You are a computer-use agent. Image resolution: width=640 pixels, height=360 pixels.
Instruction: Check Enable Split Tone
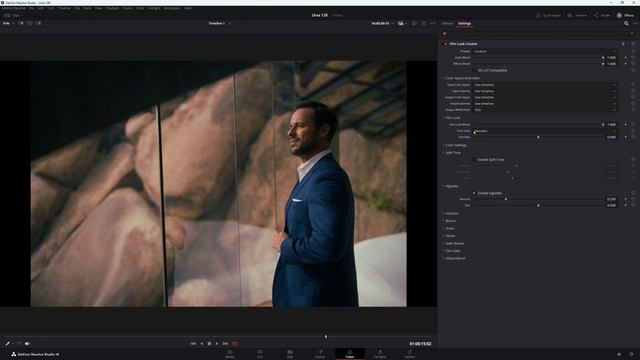pyautogui.click(x=474, y=160)
